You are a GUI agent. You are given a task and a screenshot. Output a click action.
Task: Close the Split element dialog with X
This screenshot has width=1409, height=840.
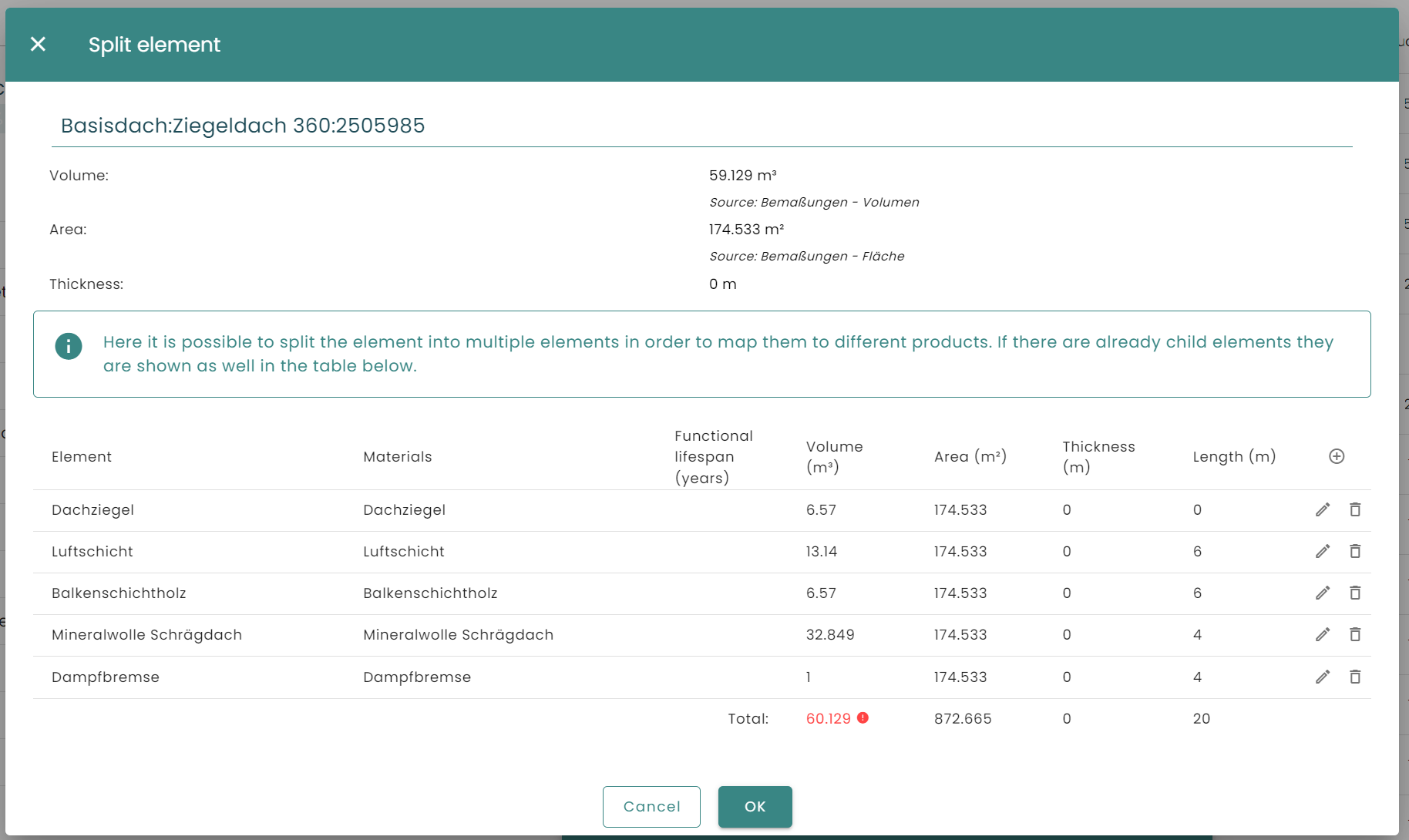click(38, 45)
